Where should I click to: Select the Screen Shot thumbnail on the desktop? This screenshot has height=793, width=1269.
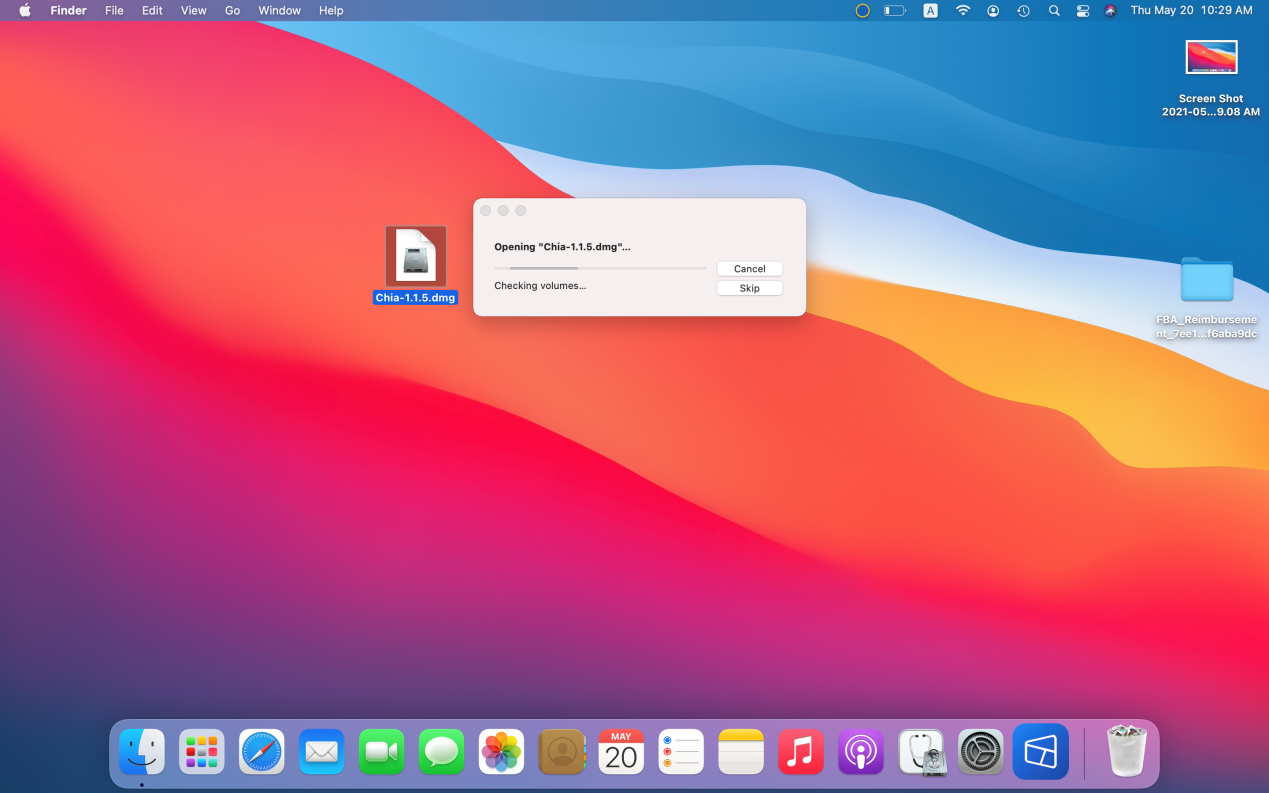[x=1211, y=58]
